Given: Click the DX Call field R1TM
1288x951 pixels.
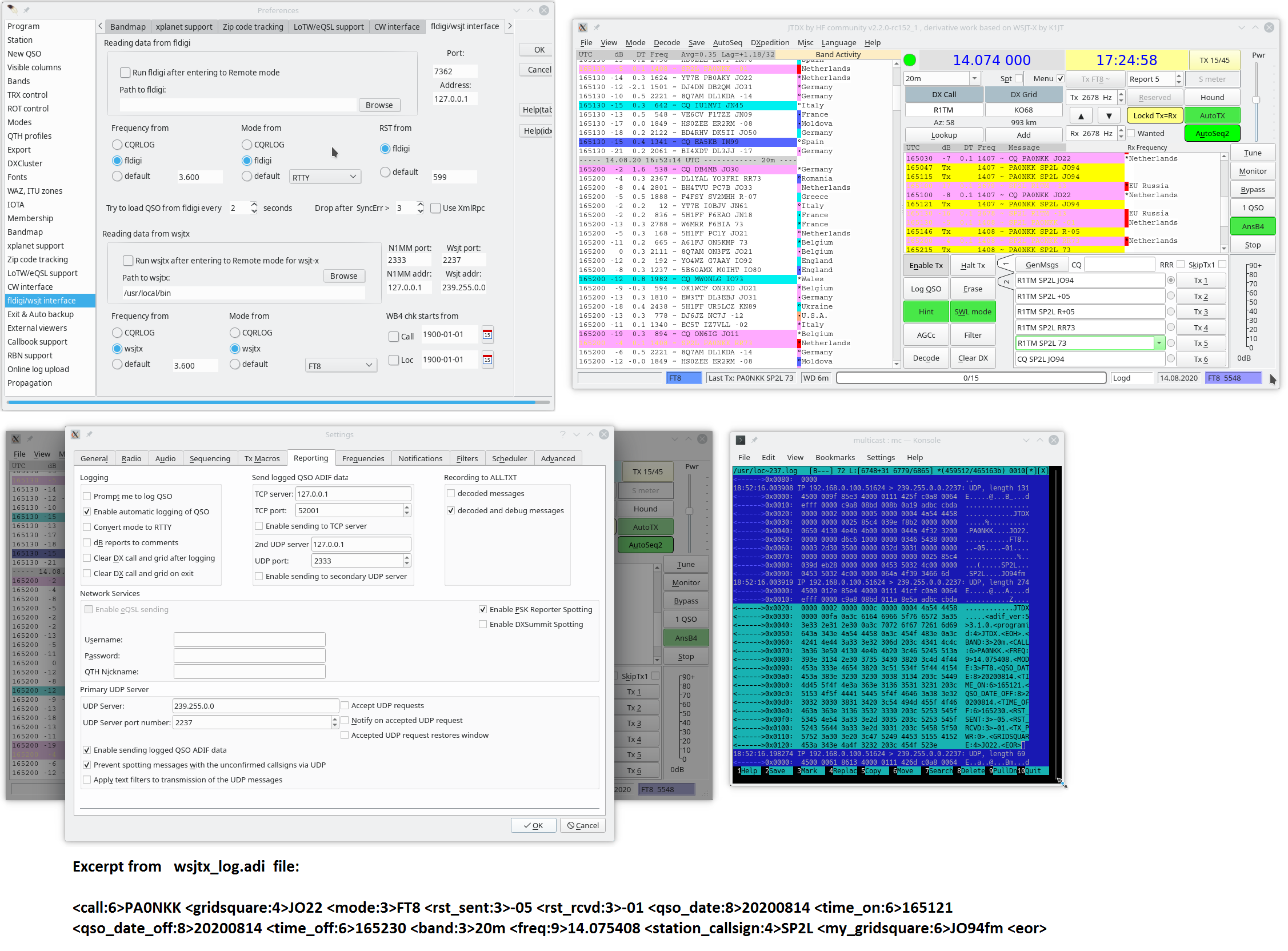Looking at the screenshot, I should [943, 110].
